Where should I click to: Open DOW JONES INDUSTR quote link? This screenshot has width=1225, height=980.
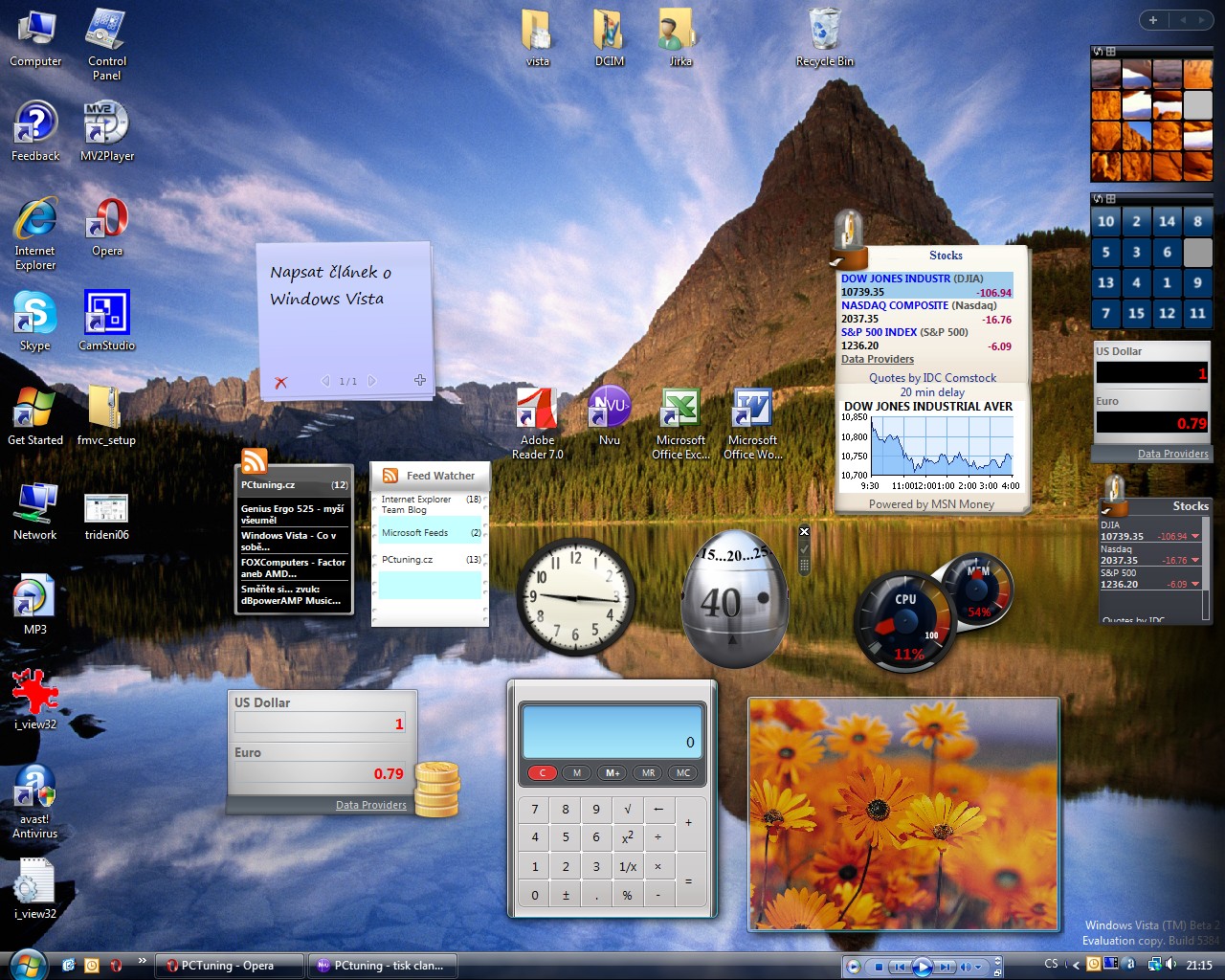(896, 278)
